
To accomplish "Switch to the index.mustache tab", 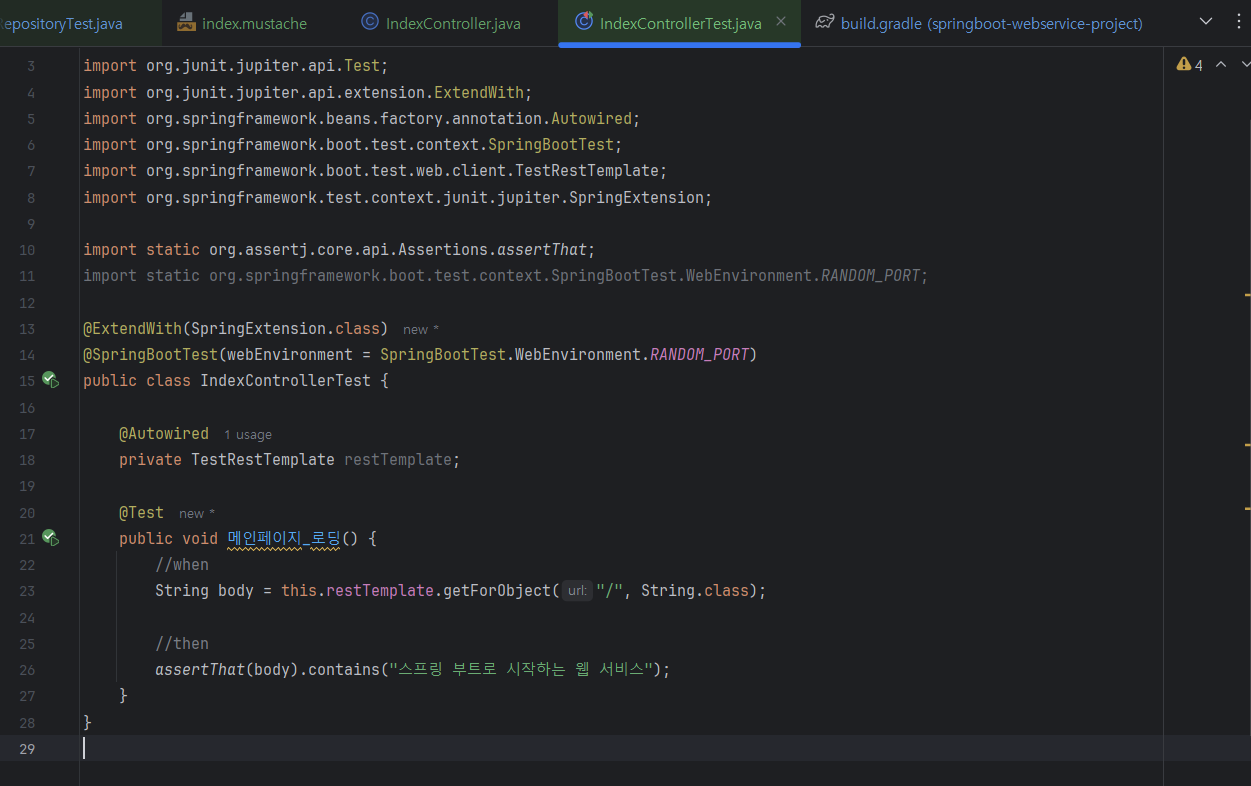I will (x=242, y=23).
